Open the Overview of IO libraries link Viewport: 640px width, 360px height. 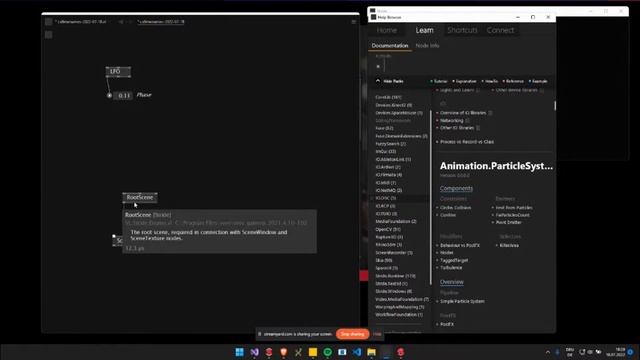463,113
